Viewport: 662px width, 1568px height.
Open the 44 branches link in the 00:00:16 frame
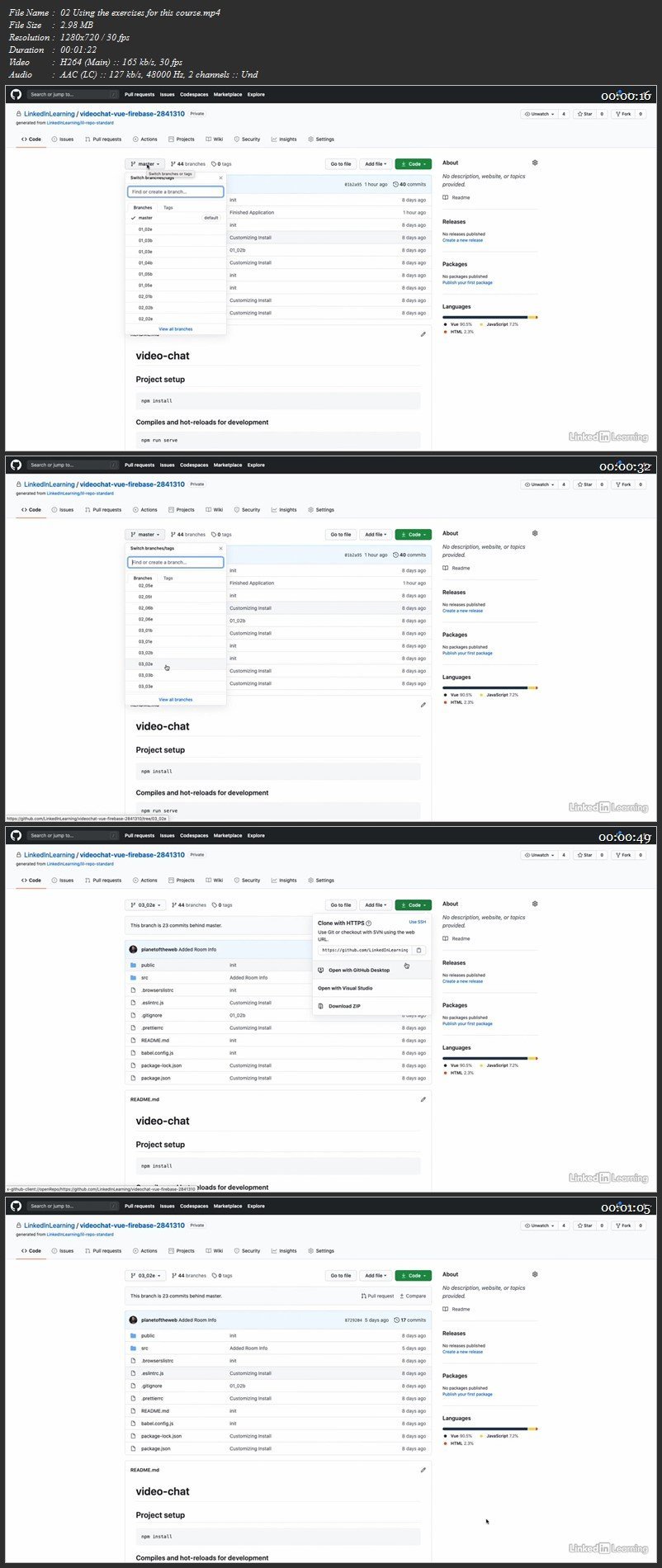[188, 164]
